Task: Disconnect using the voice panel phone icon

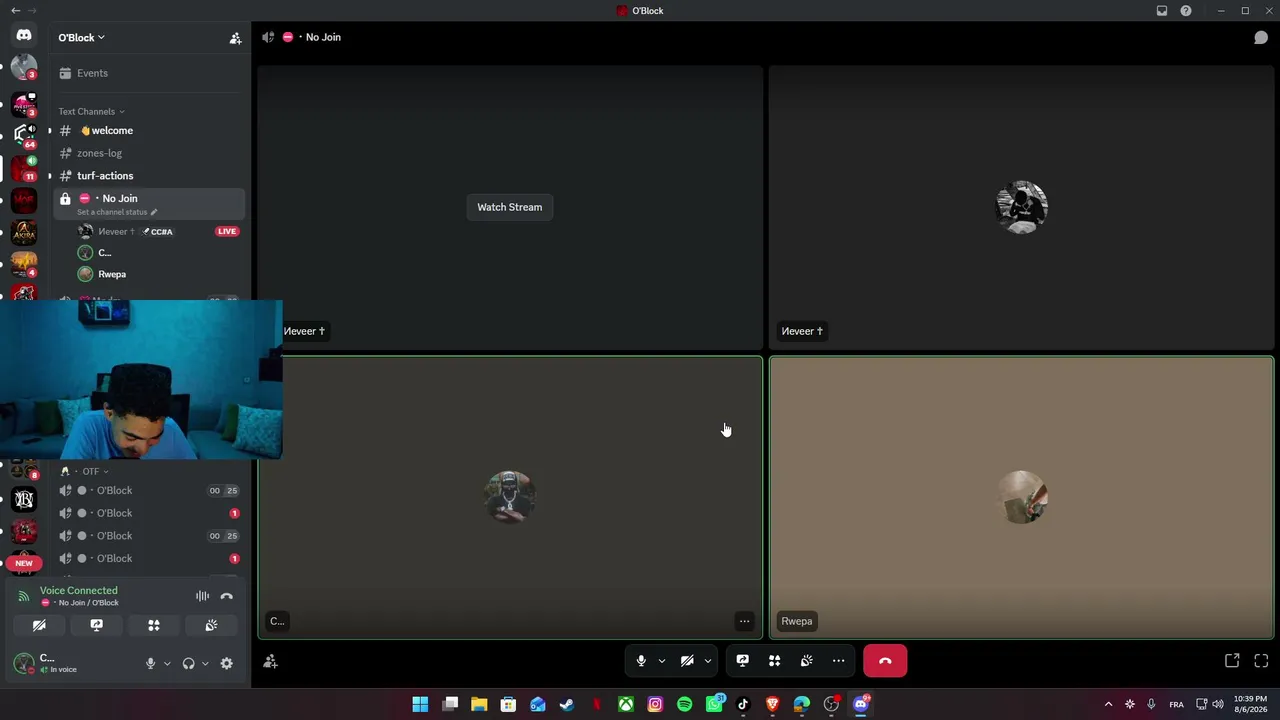Action: tap(227, 596)
